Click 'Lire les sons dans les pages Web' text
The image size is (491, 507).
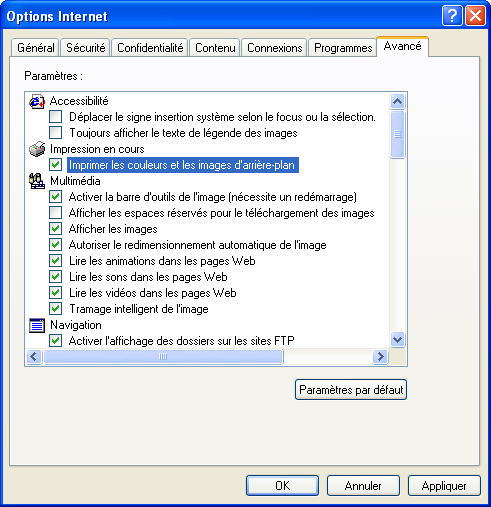(148, 277)
